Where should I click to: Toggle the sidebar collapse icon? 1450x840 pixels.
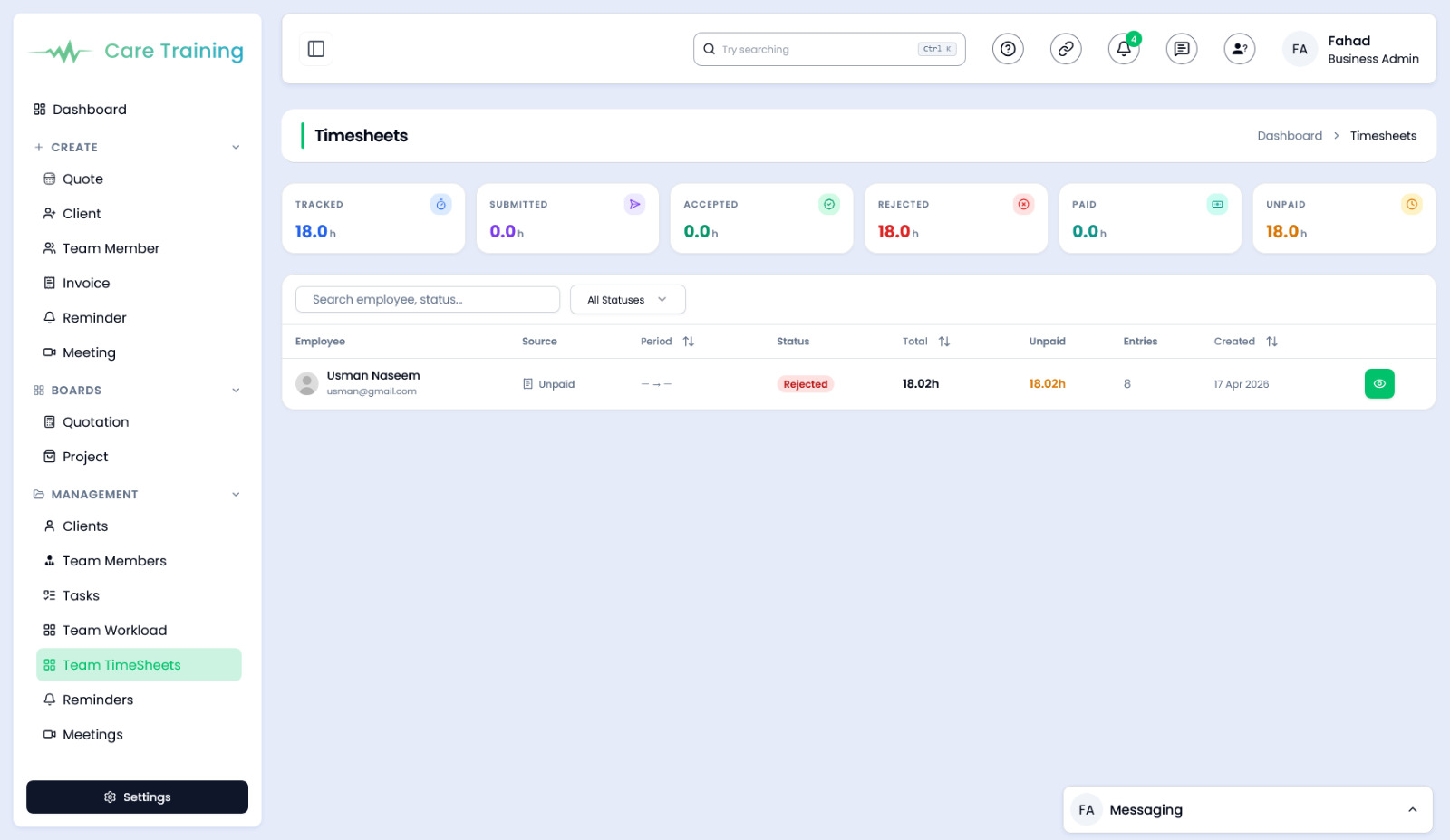[315, 48]
